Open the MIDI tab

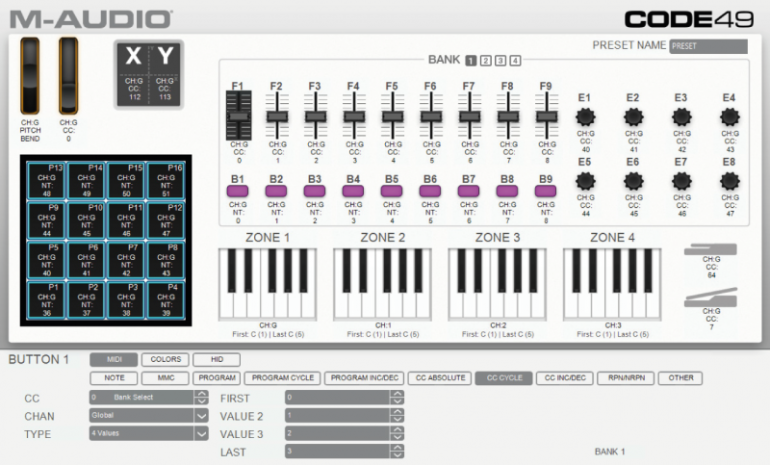point(114,359)
